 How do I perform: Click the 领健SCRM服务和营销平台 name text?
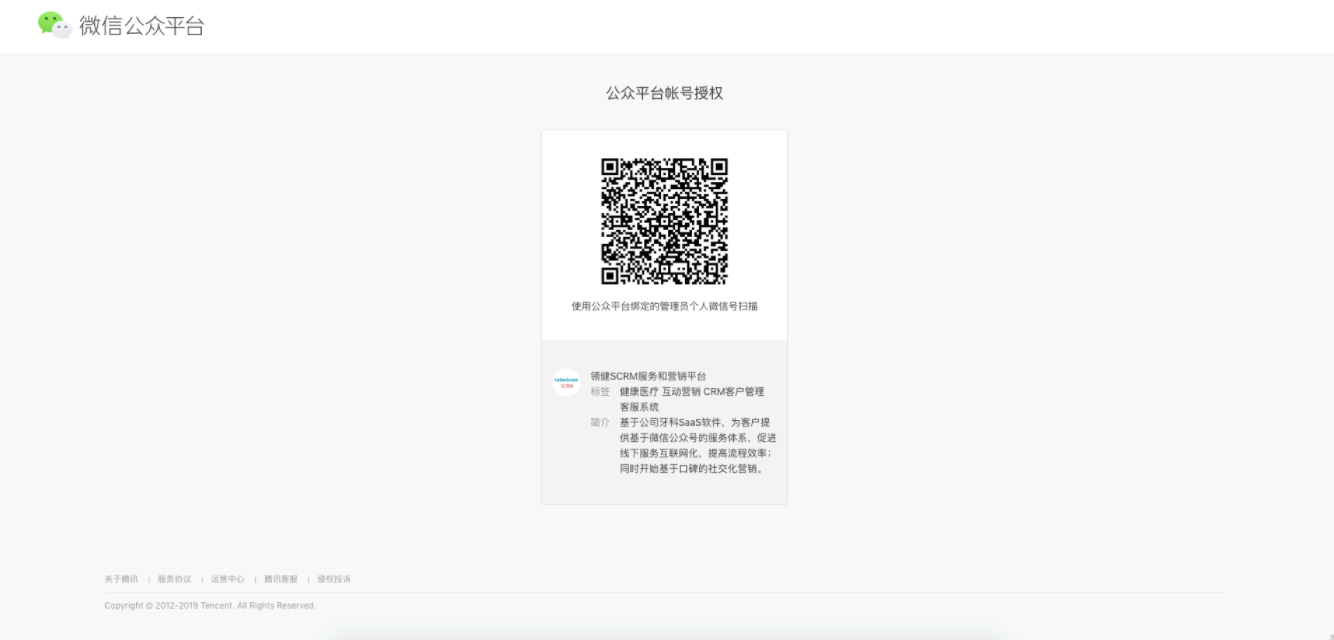(648, 376)
